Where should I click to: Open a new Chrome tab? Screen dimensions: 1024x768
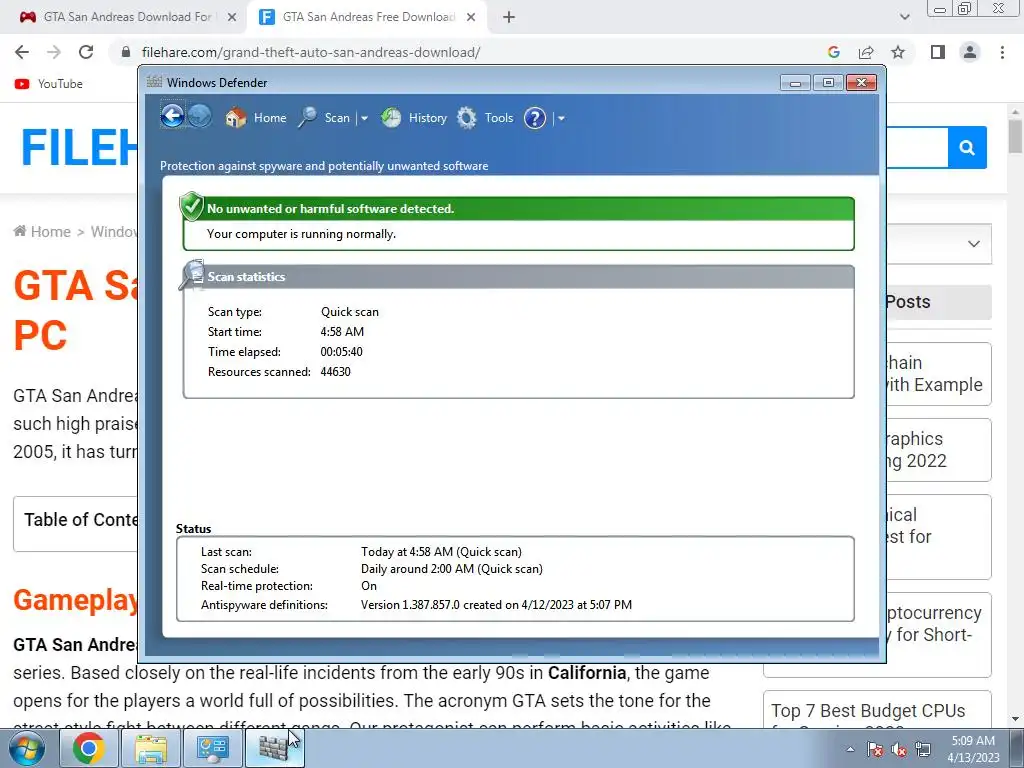pyautogui.click(x=509, y=18)
